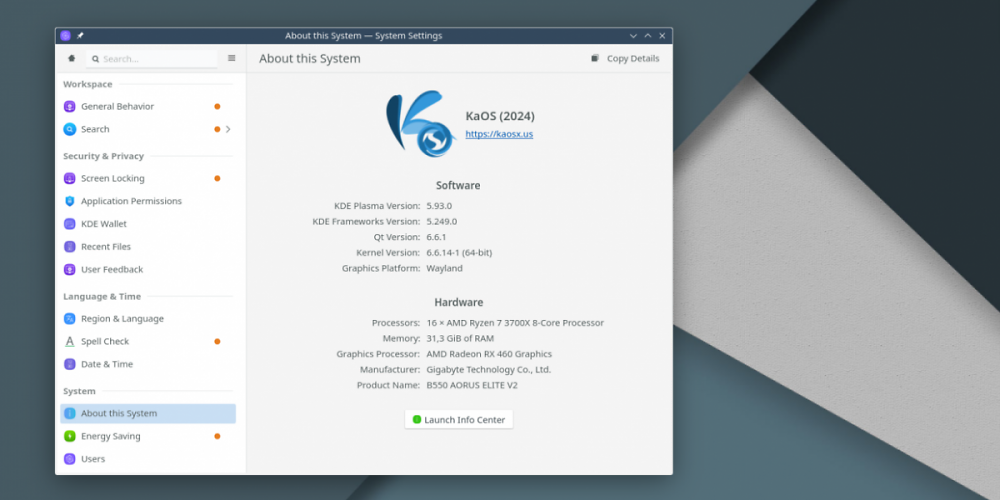Screen dimensions: 1000x500
Task: Select KDE Wallet in the sidebar
Action: (148, 224)
